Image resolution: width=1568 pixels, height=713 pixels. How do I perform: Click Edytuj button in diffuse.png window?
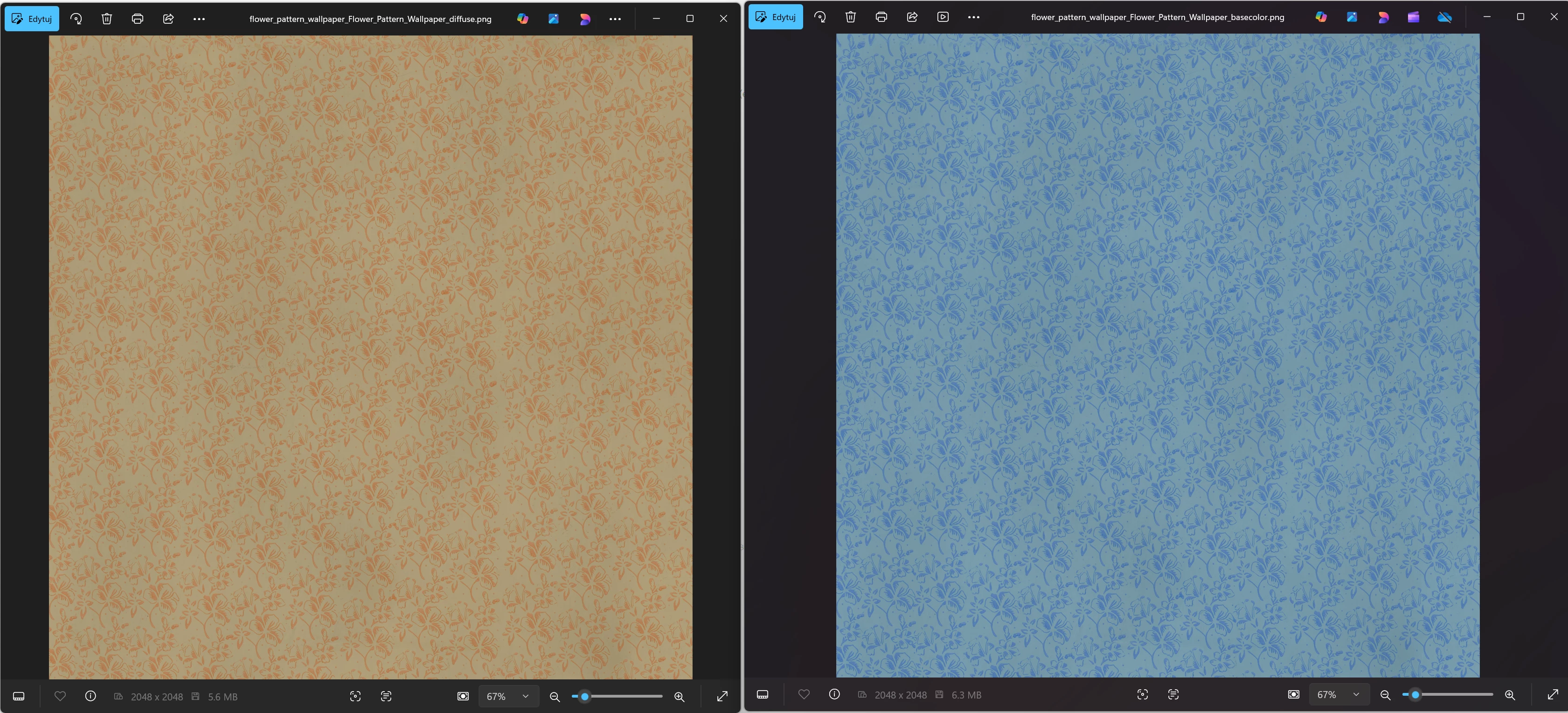tap(32, 19)
